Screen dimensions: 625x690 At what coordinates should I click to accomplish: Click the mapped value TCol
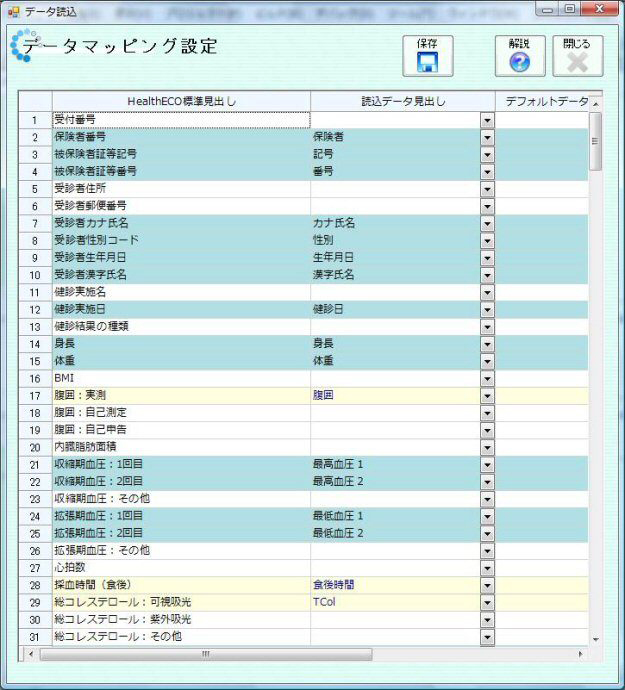pos(324,602)
